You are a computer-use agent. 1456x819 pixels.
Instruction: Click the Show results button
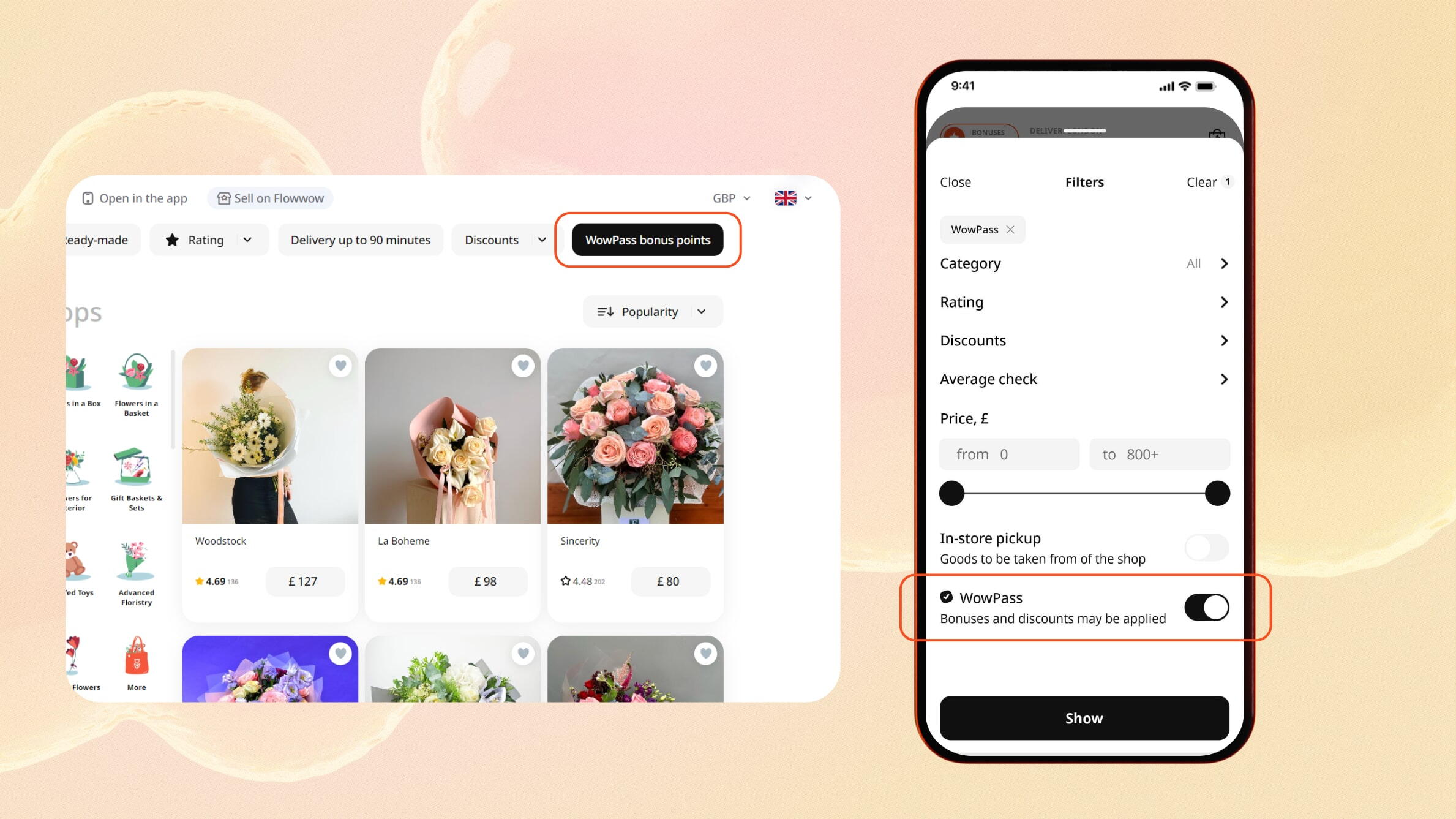(x=1084, y=717)
